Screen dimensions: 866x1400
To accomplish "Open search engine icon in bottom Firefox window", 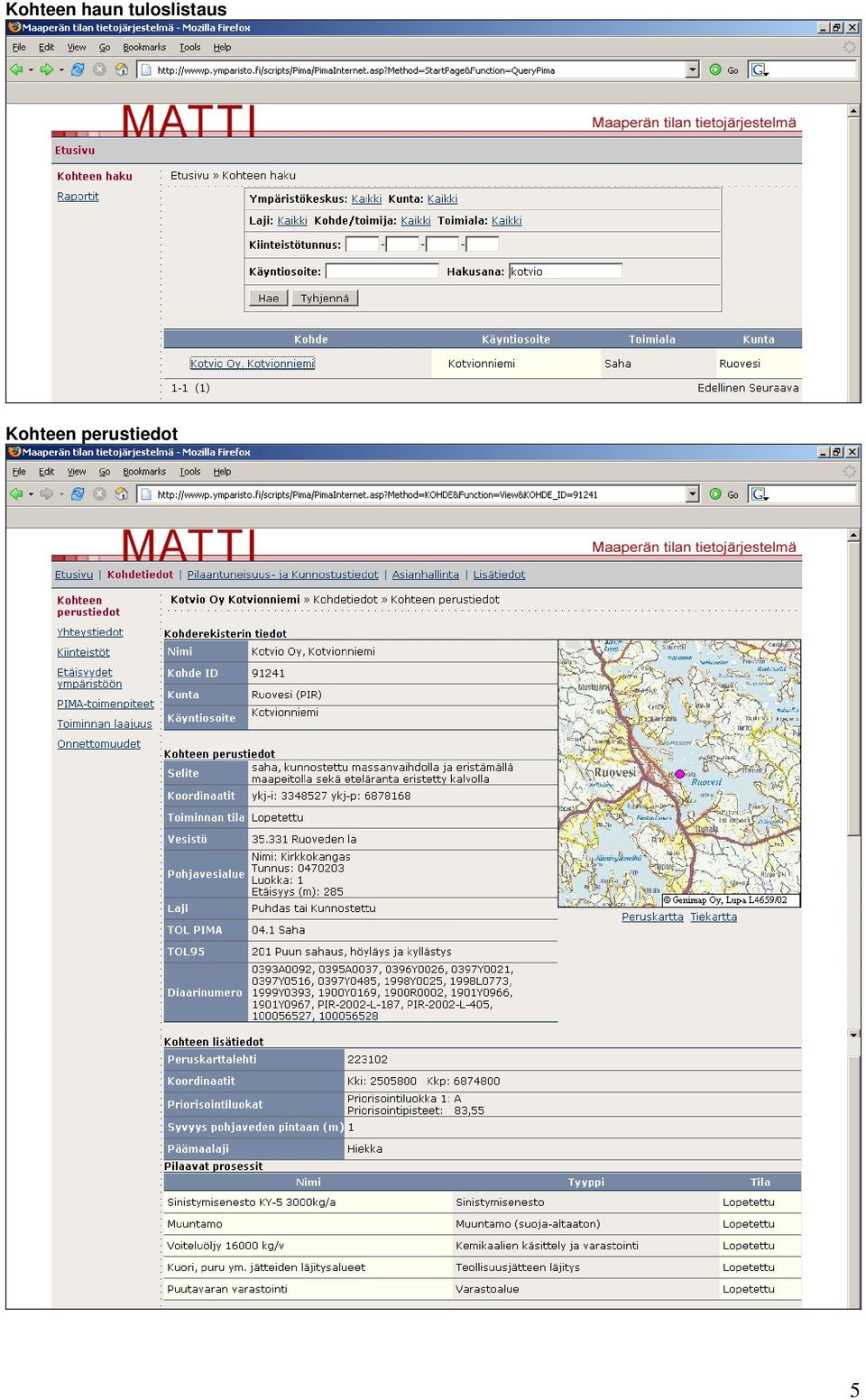I will (759, 493).
